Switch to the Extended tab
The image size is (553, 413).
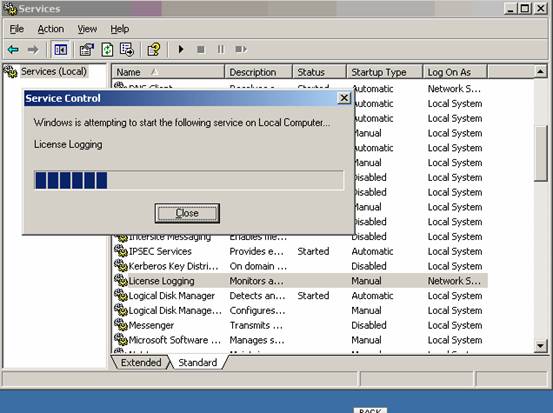(141, 363)
